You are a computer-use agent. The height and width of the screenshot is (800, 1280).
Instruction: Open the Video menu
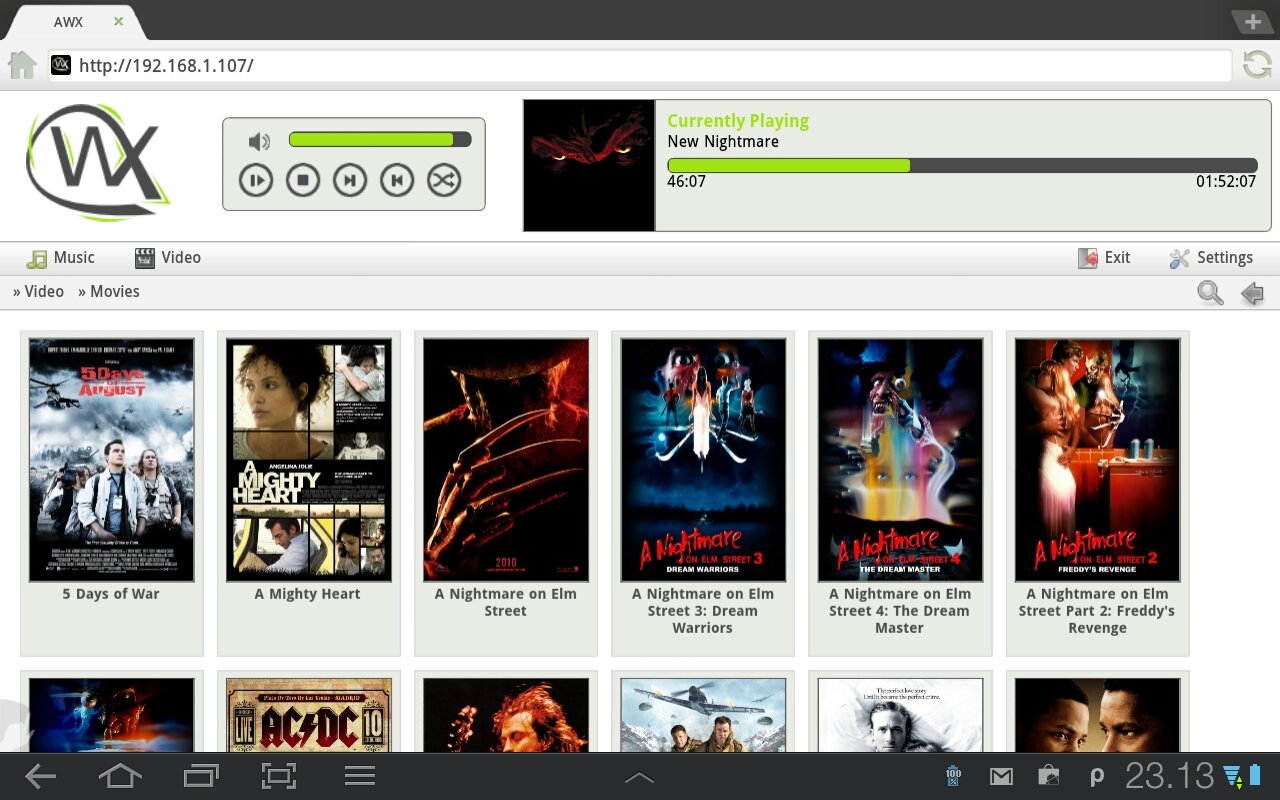(x=168, y=258)
